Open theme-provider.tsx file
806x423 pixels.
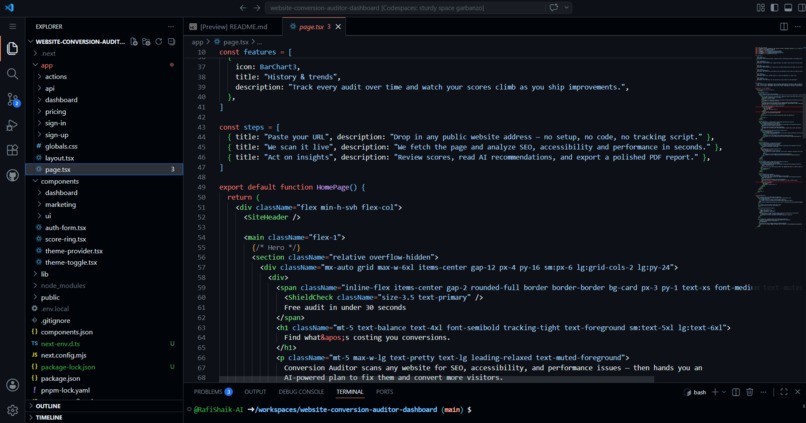[x=104, y=251]
